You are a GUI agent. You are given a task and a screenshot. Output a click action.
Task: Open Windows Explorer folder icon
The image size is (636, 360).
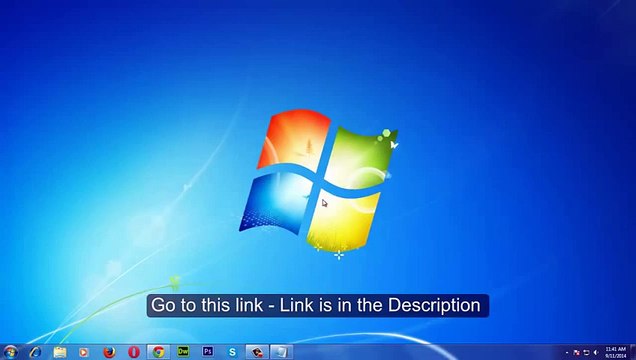pyautogui.click(x=60, y=352)
